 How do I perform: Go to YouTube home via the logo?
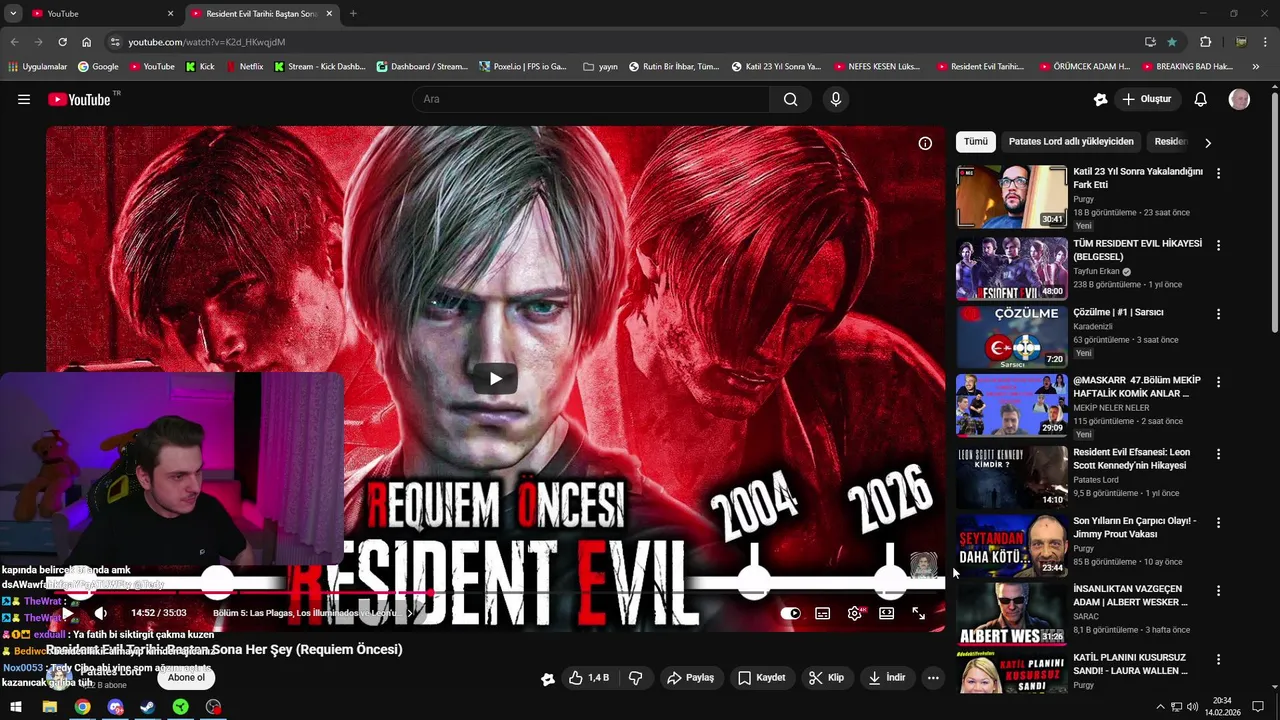80,99
